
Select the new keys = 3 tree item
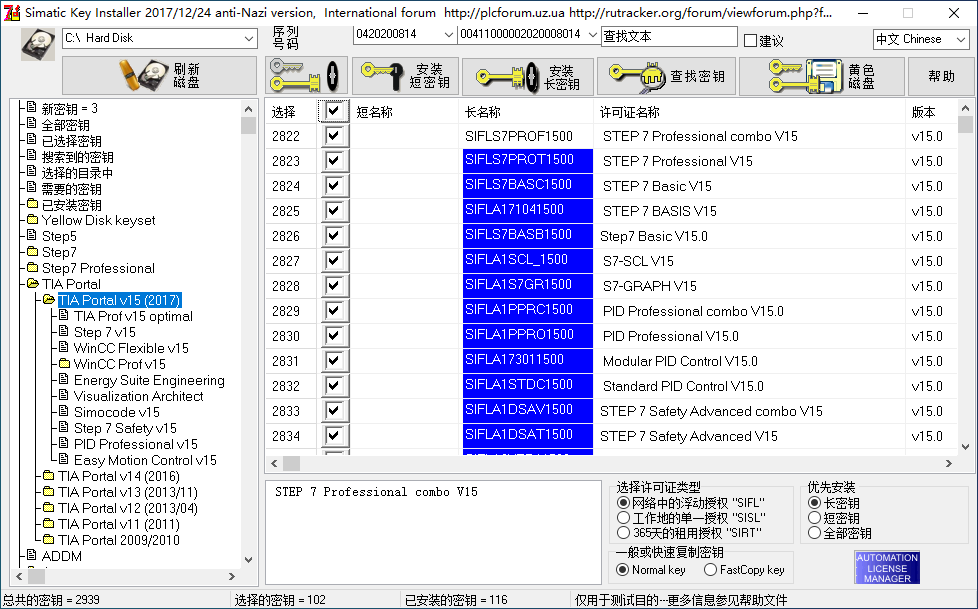[69, 109]
